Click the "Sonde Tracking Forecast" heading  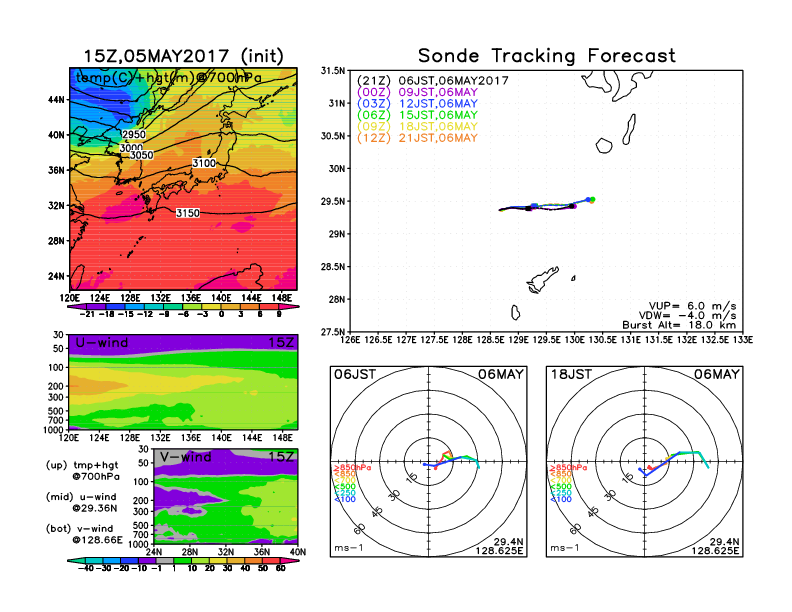click(x=547, y=55)
